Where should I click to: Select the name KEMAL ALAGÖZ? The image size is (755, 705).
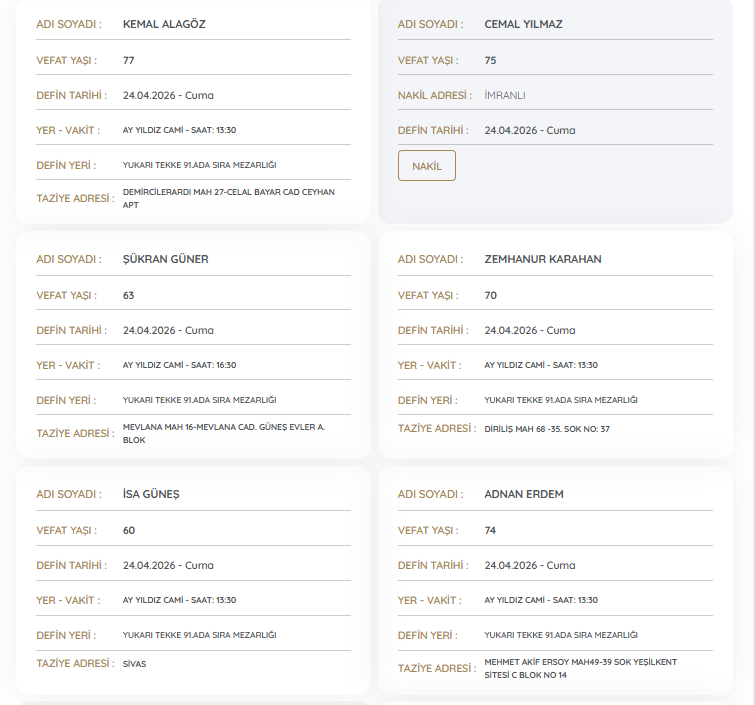pyautogui.click(x=164, y=24)
